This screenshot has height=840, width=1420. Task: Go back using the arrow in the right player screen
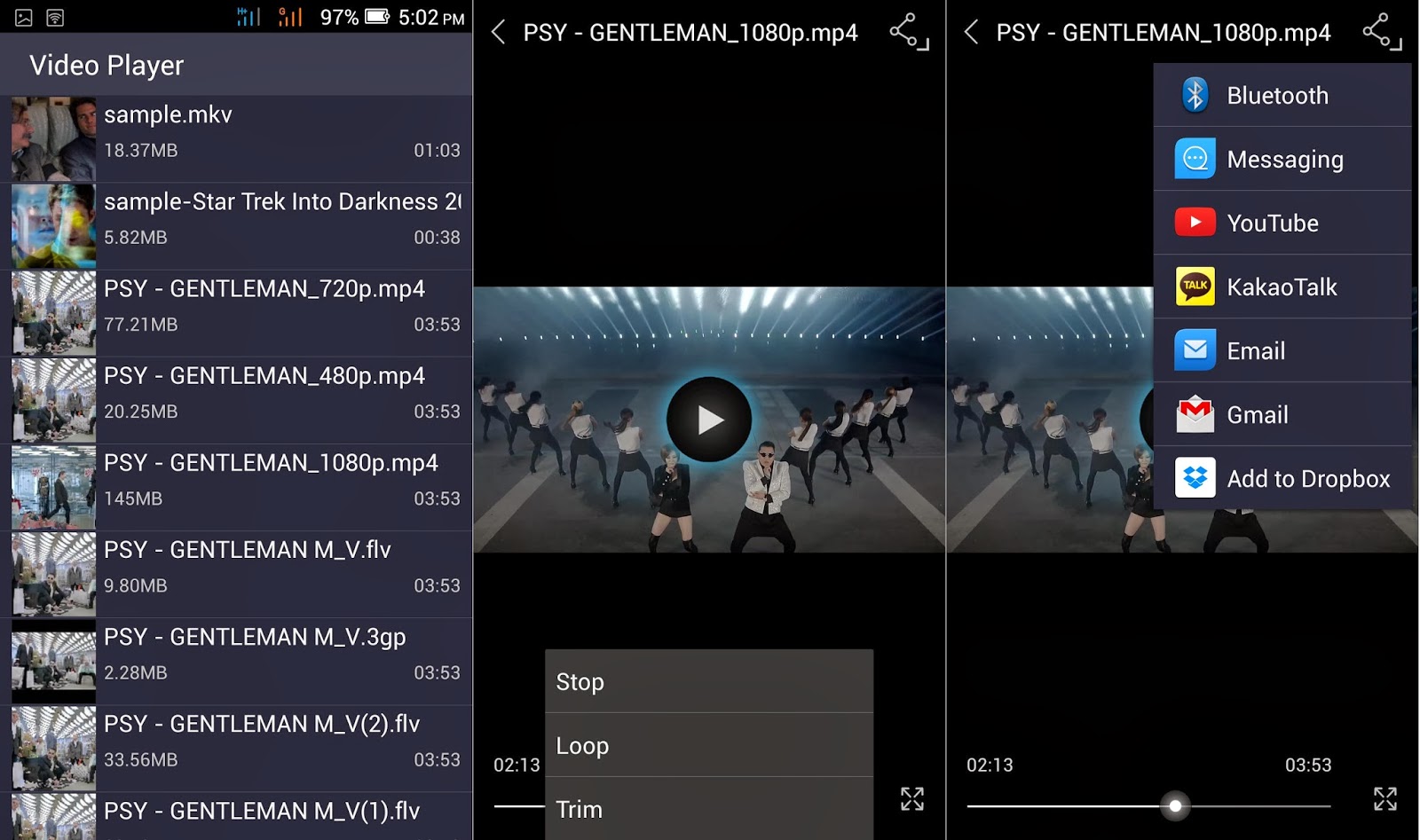[x=972, y=33]
